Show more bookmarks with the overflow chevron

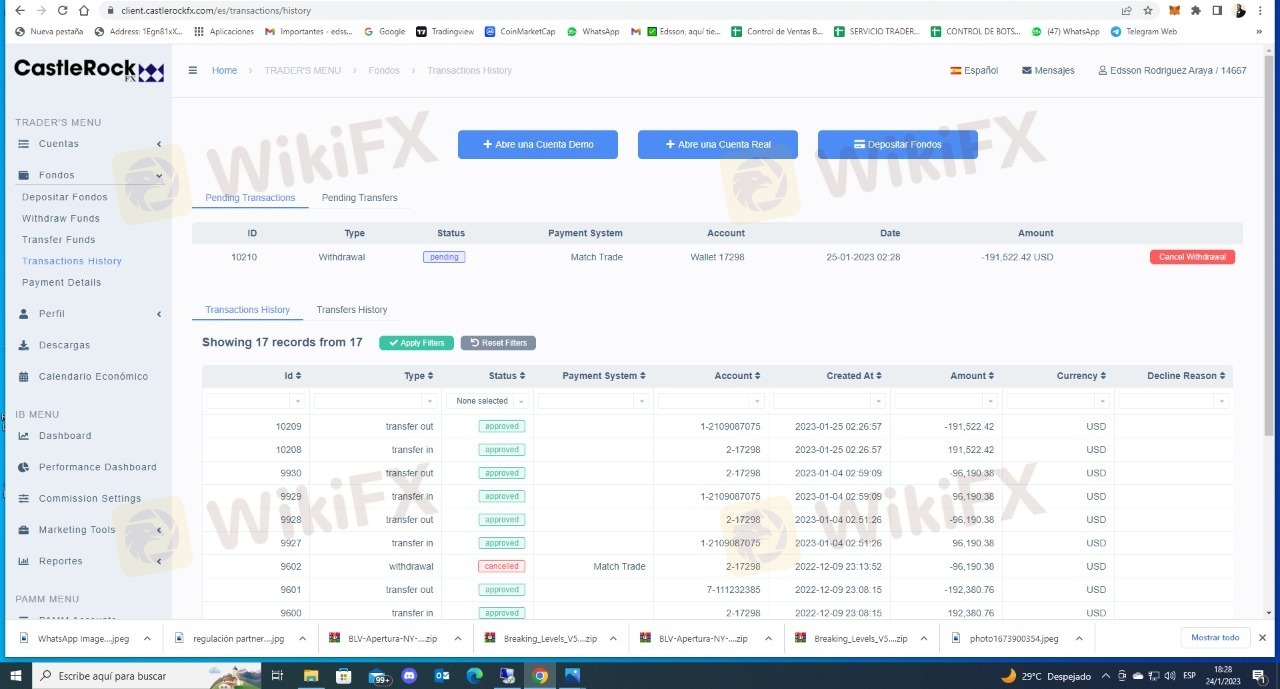point(1258,31)
